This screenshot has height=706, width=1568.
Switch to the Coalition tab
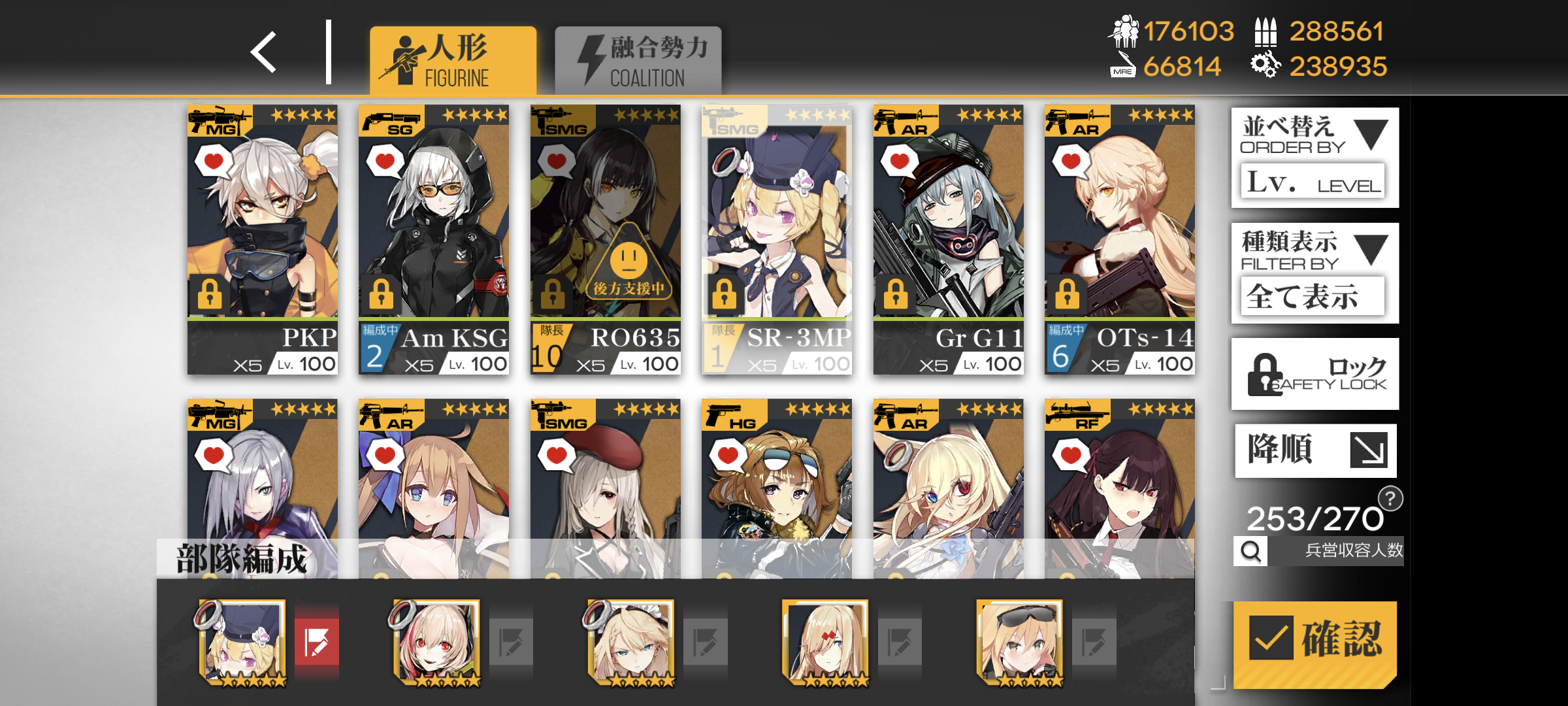638,61
